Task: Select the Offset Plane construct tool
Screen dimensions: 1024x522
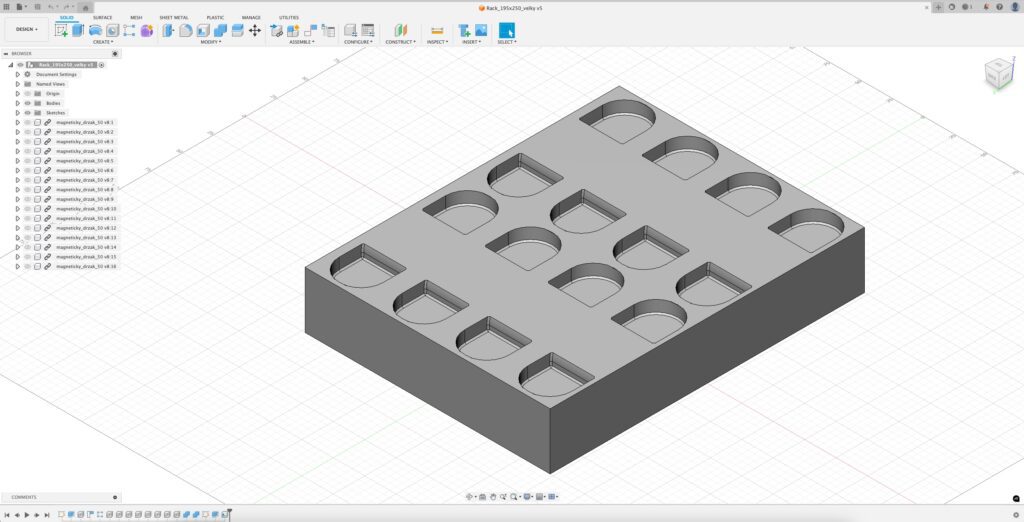Action: [x=400, y=30]
